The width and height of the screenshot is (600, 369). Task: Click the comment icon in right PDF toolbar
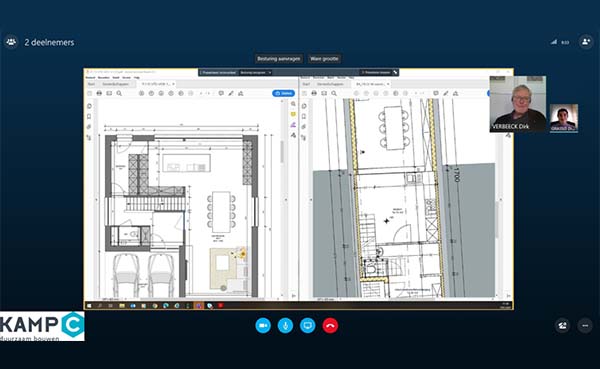[436, 93]
